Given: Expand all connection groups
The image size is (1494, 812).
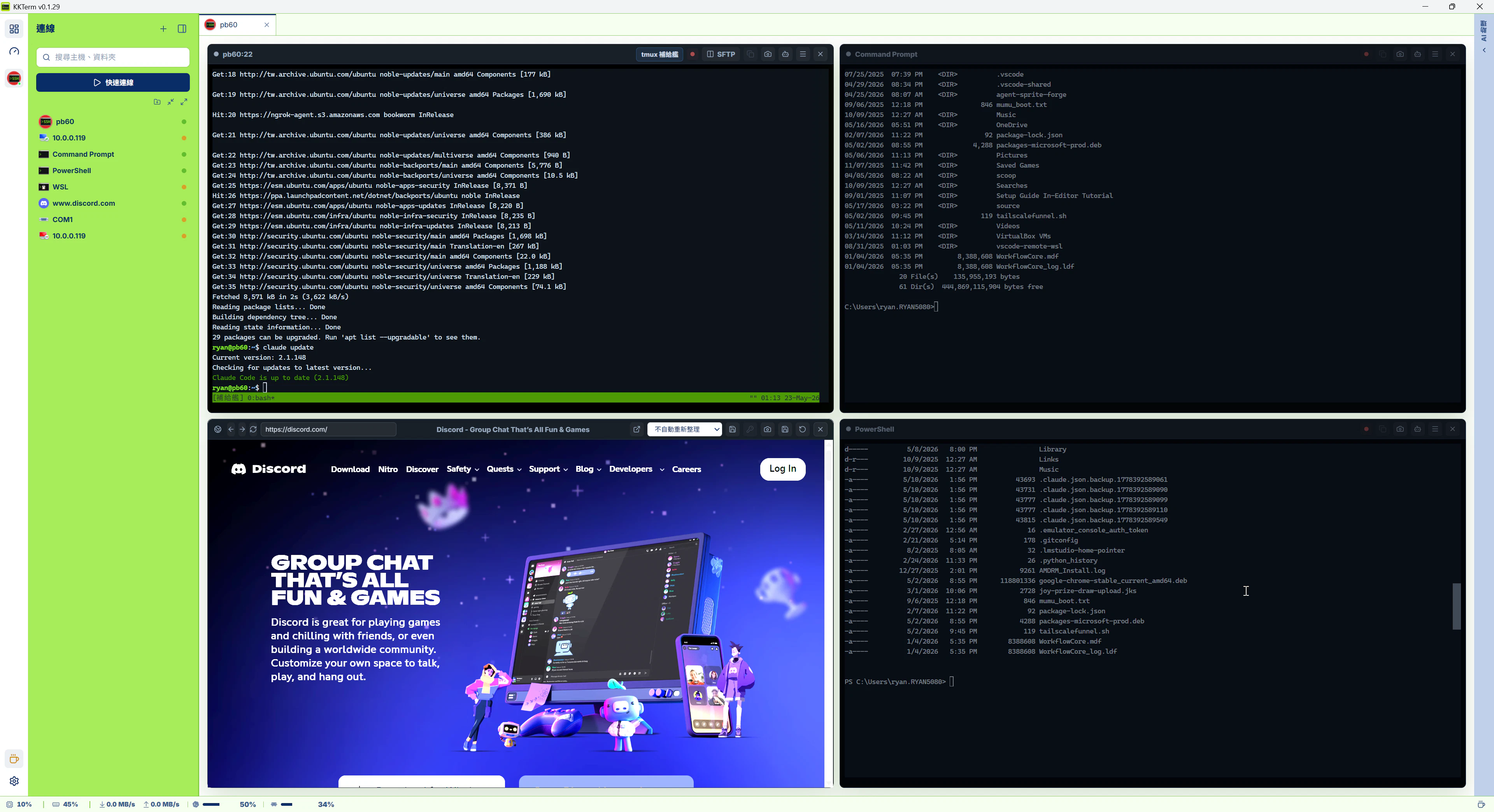Looking at the screenshot, I should (x=184, y=101).
